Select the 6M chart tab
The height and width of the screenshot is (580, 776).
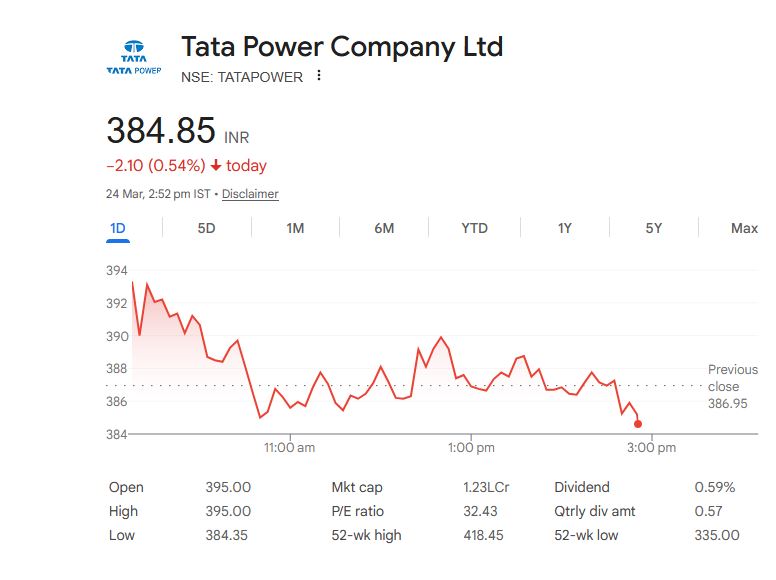point(384,228)
